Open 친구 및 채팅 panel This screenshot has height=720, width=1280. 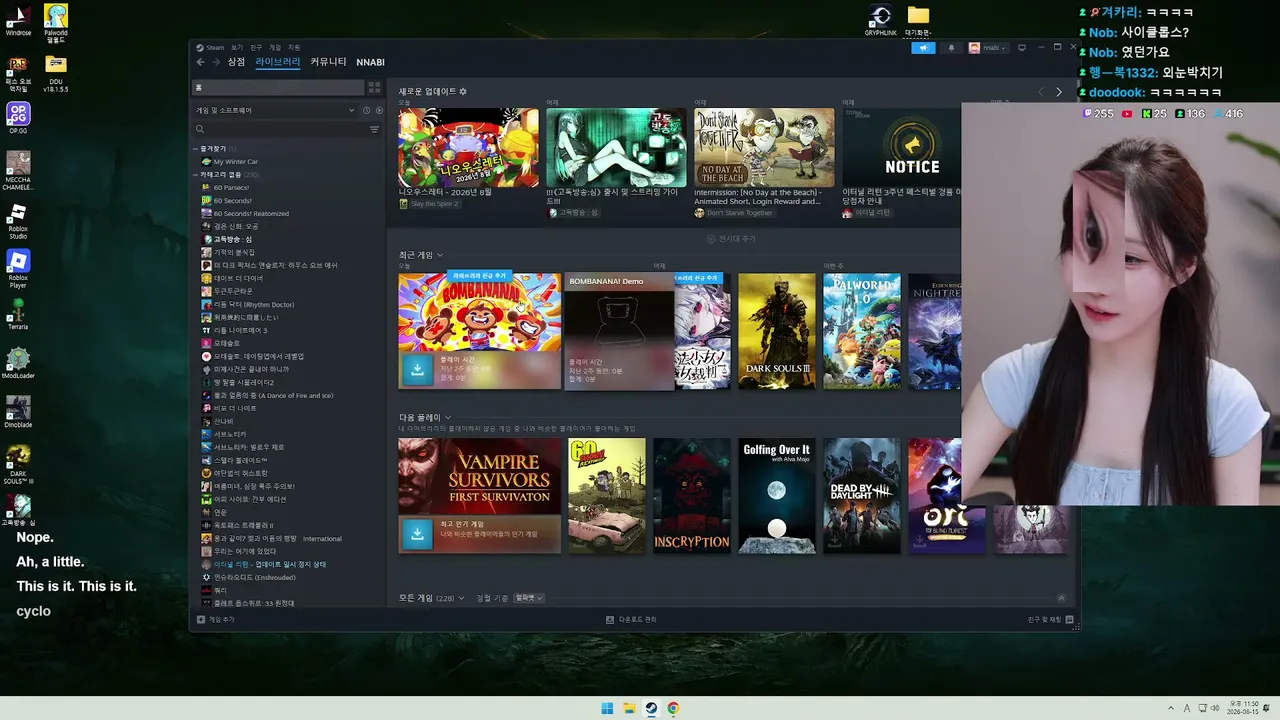(1051, 620)
